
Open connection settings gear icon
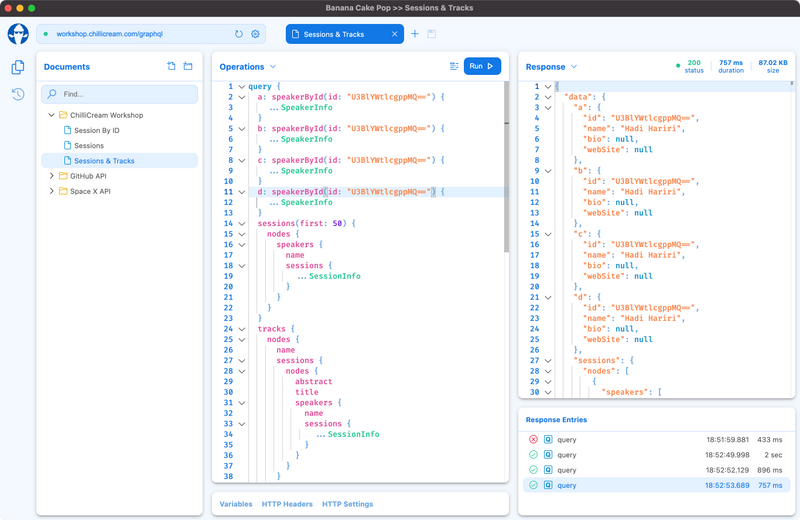pos(255,34)
